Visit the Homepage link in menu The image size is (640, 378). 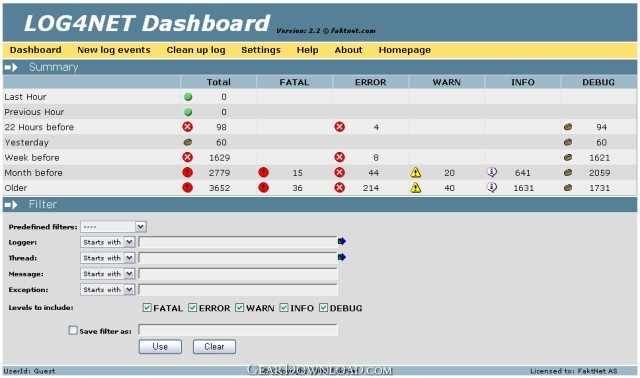(x=404, y=50)
